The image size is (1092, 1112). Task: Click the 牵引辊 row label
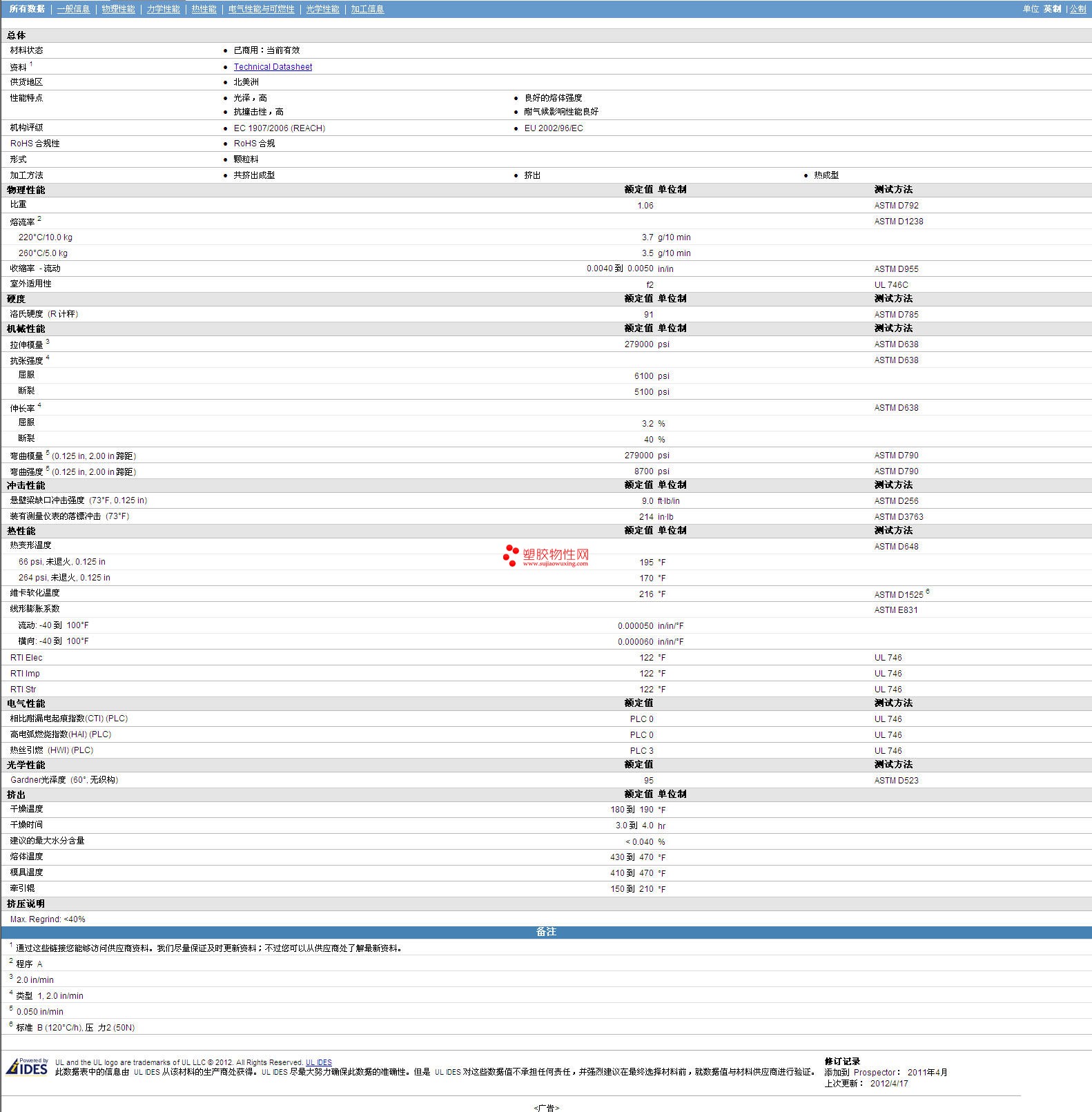pos(22,888)
